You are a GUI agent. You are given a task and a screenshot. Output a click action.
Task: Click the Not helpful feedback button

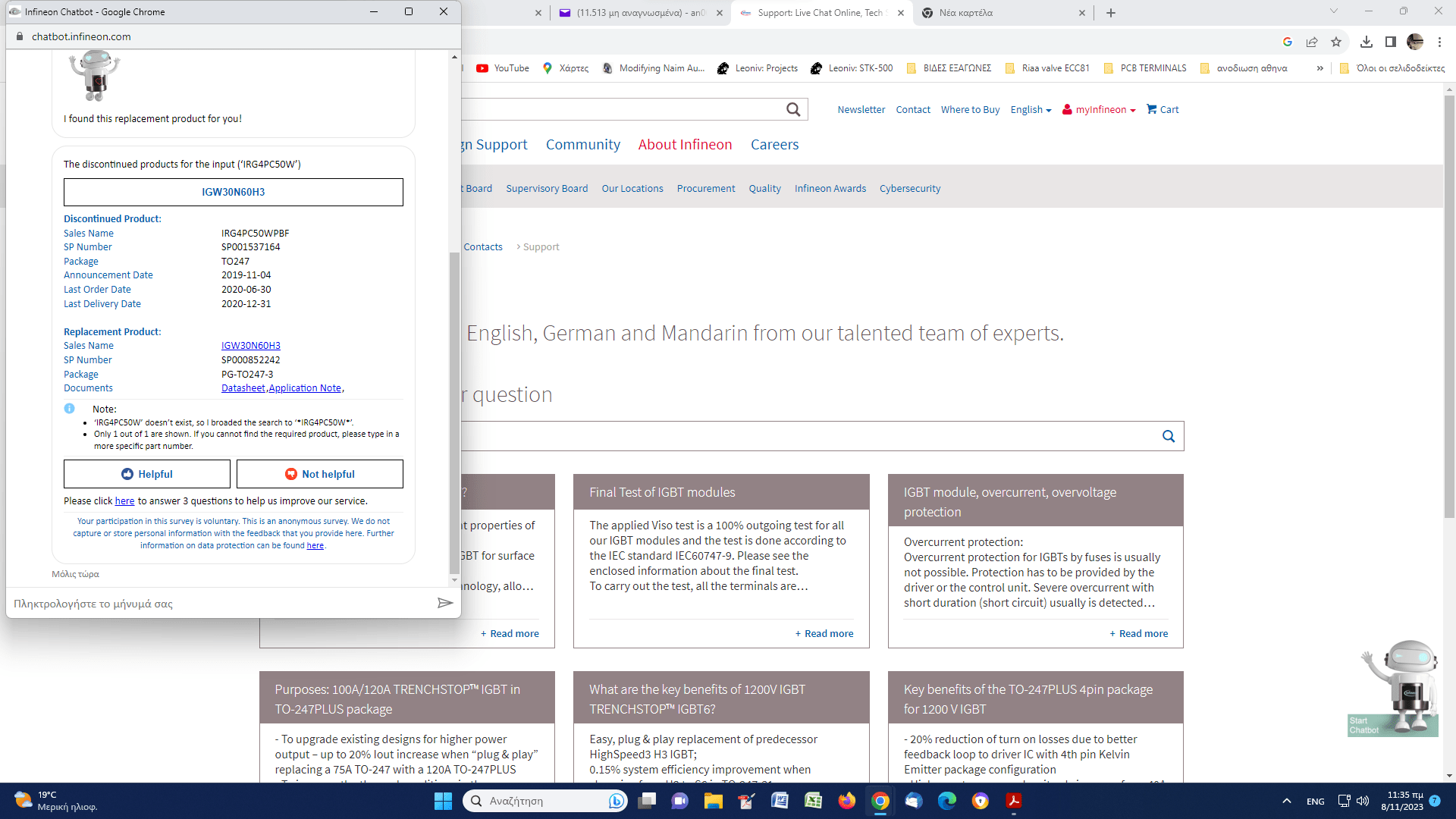[320, 474]
